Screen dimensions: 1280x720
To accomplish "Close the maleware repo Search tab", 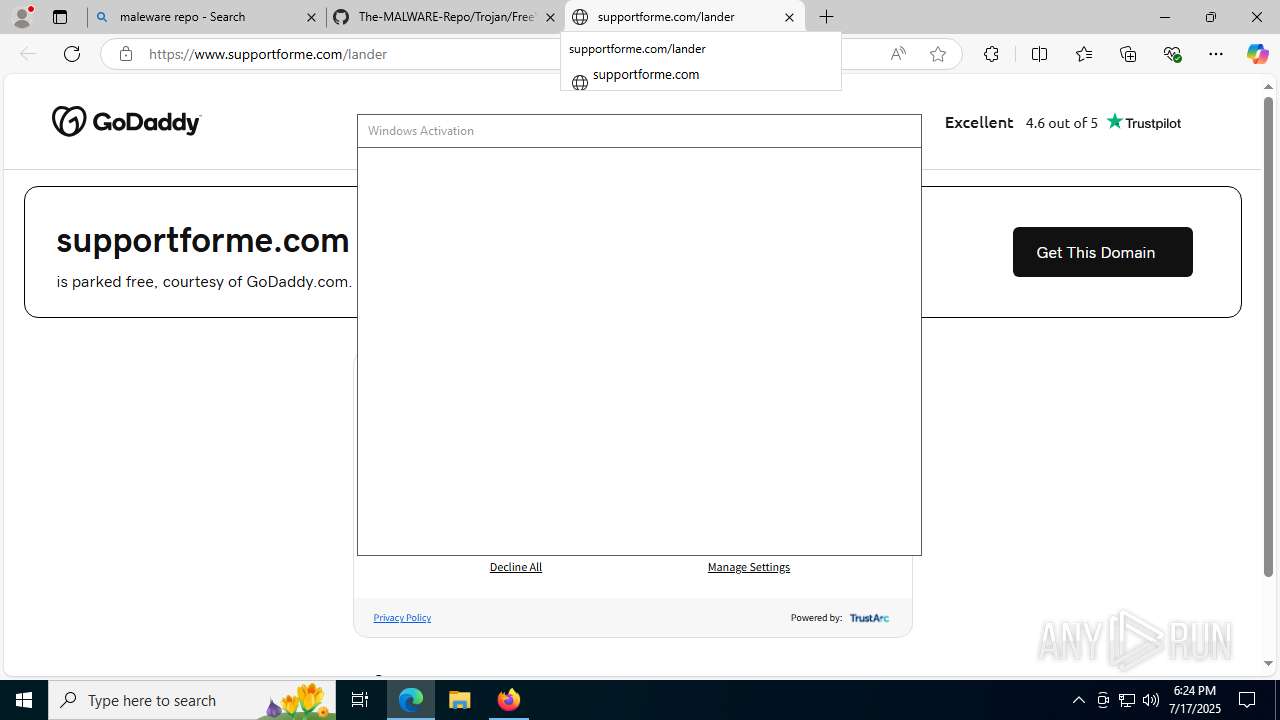I will pyautogui.click(x=311, y=17).
